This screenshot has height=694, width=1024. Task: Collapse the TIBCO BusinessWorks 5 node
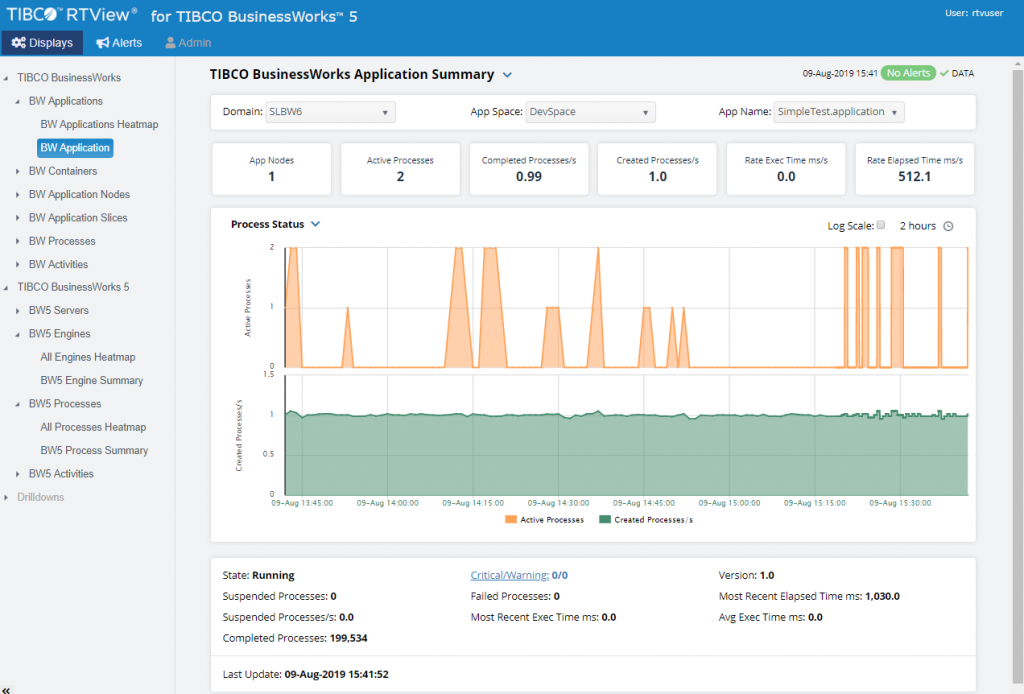tap(7, 287)
